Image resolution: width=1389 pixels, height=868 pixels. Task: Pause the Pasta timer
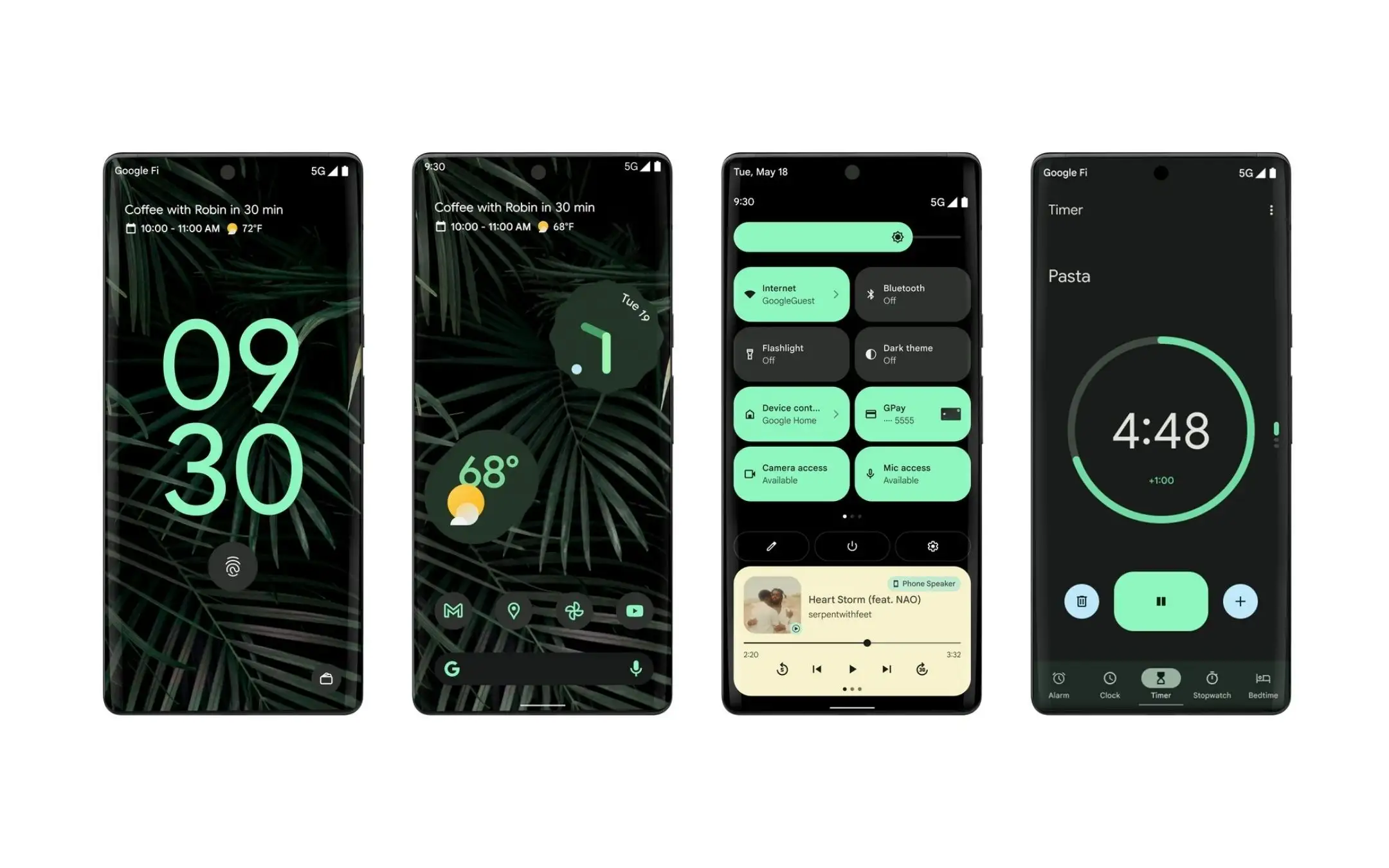coord(1160,600)
